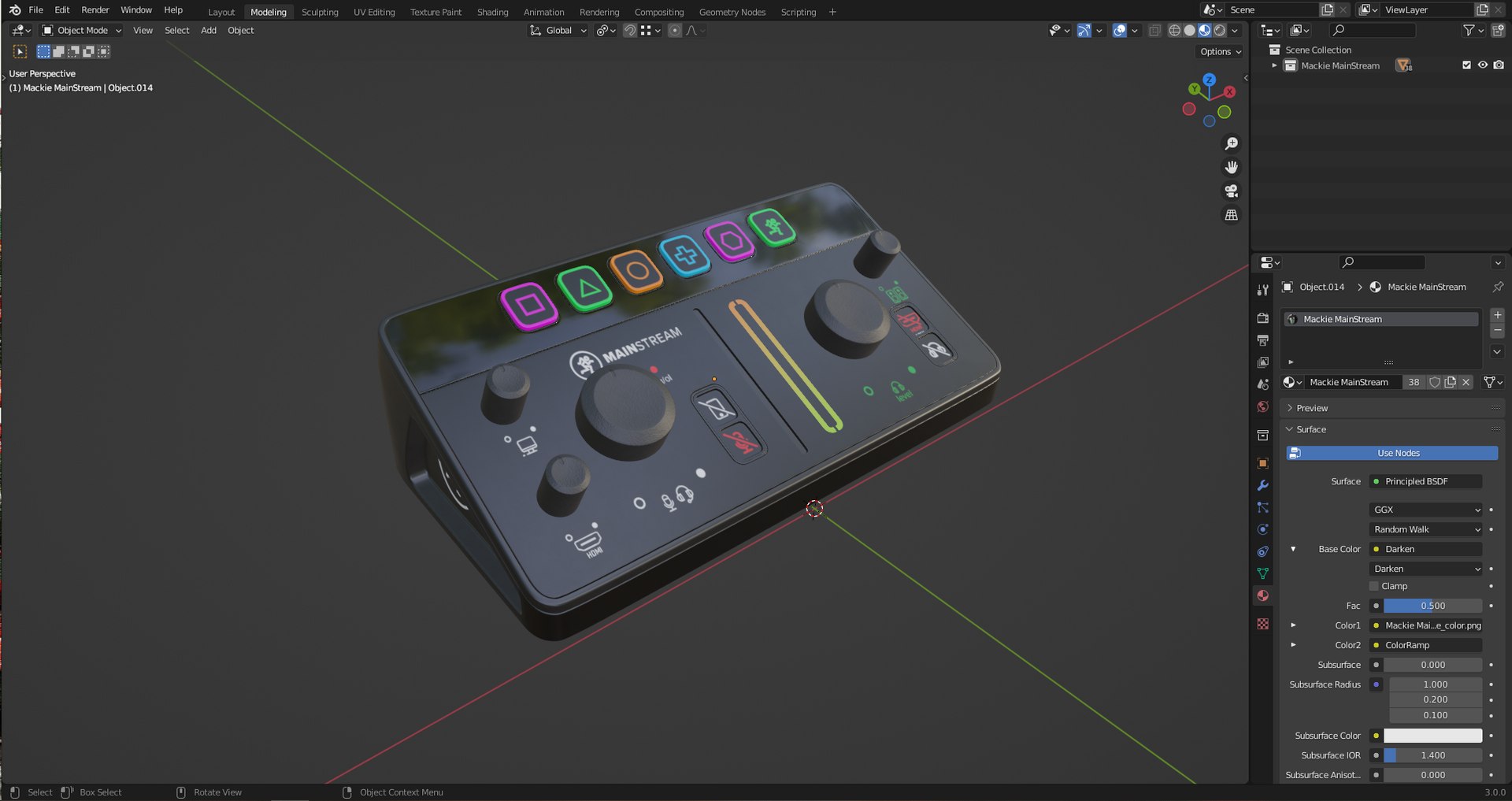
Task: Open the viewport Options dropdown
Action: coord(1220,51)
